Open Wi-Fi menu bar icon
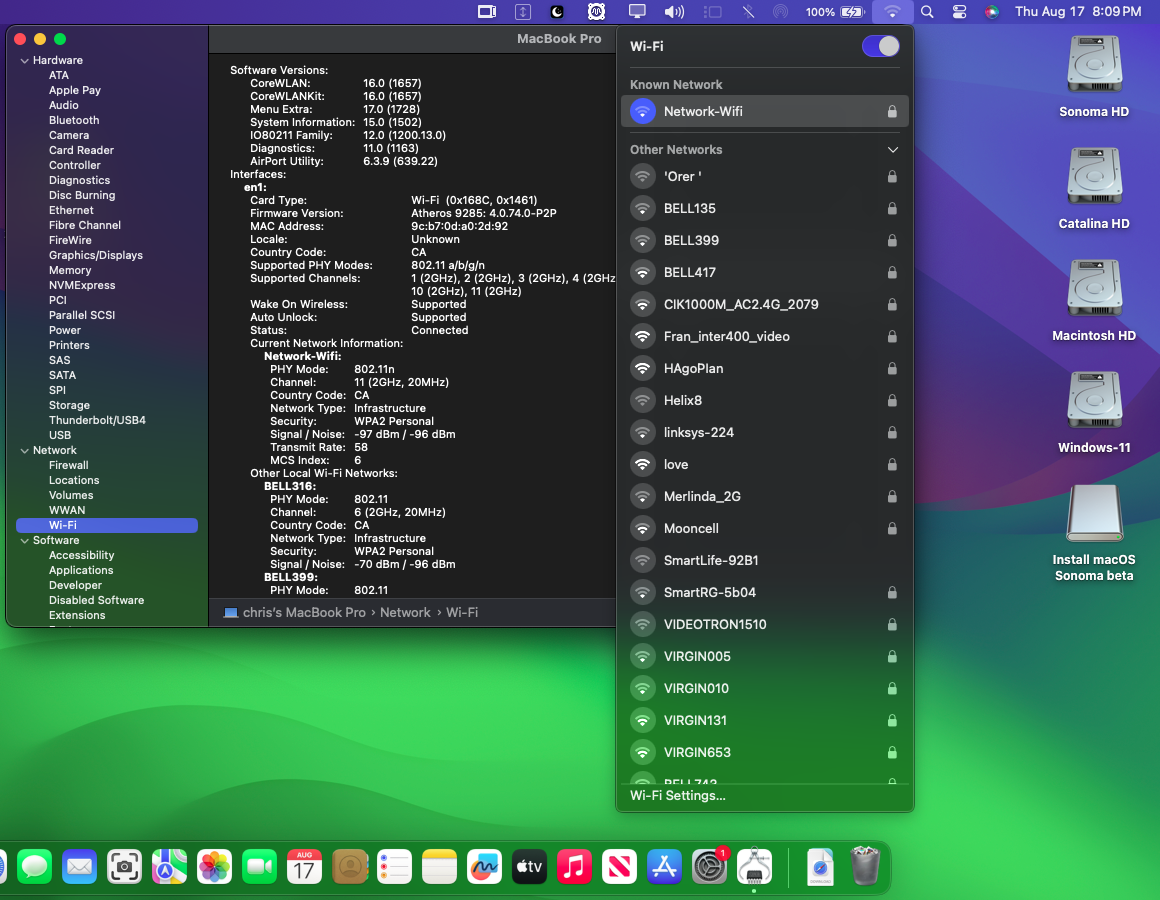Screen dimensions: 1160x900 [892, 11]
